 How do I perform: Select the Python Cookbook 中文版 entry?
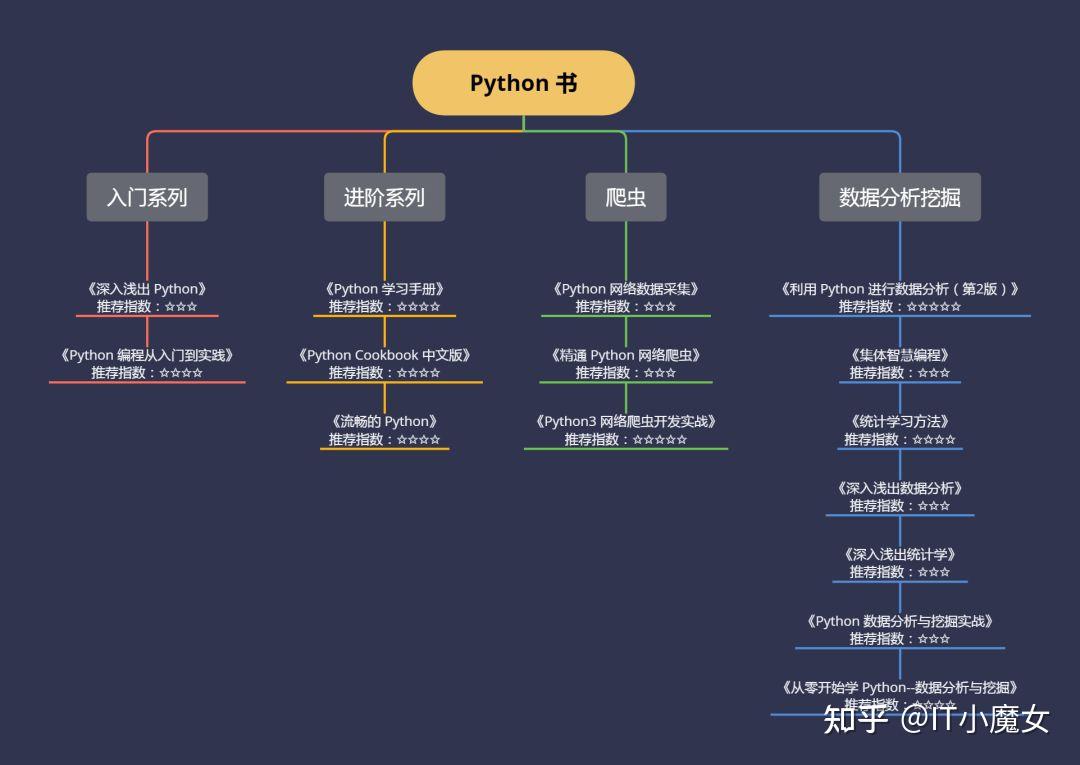(384, 363)
